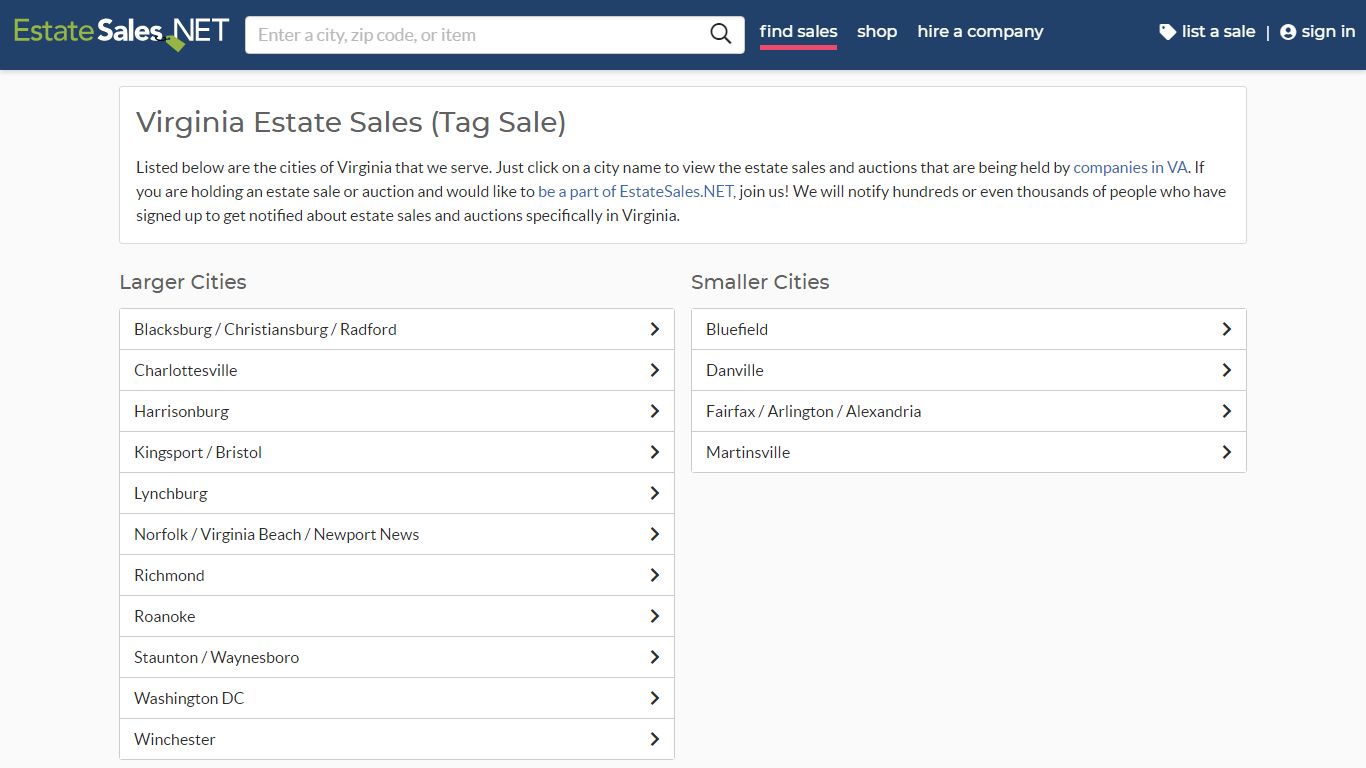This screenshot has width=1366, height=768.
Task: Select Lynchburg city
Action: [x=397, y=493]
